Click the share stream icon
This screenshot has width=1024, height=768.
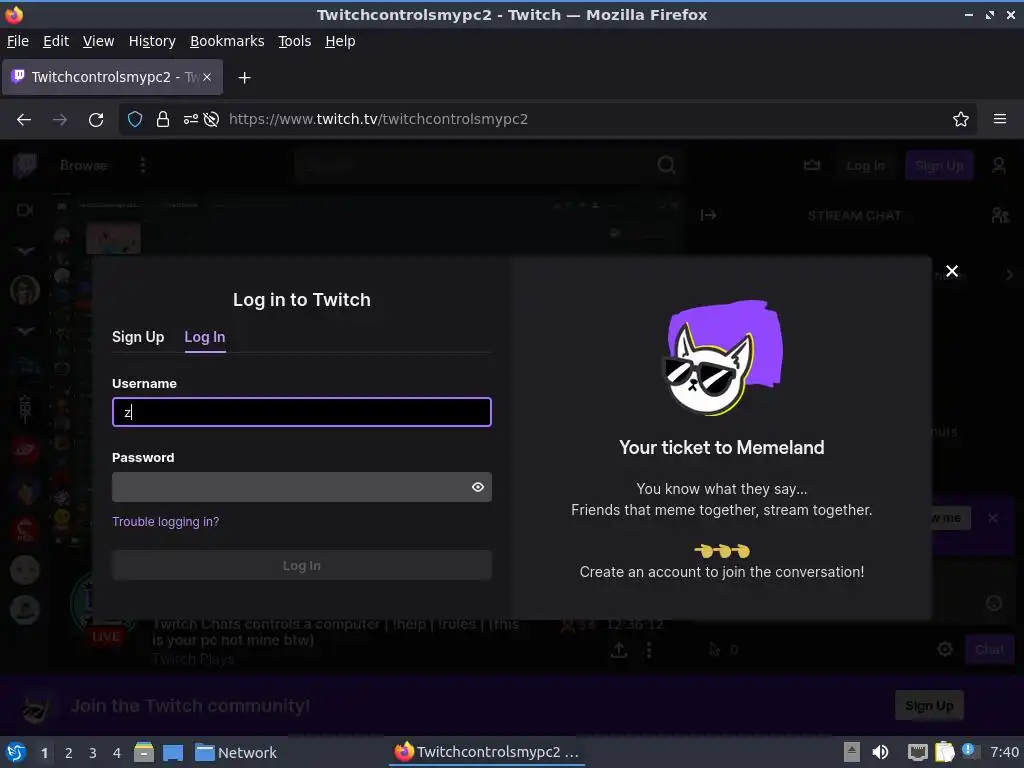pyautogui.click(x=618, y=650)
